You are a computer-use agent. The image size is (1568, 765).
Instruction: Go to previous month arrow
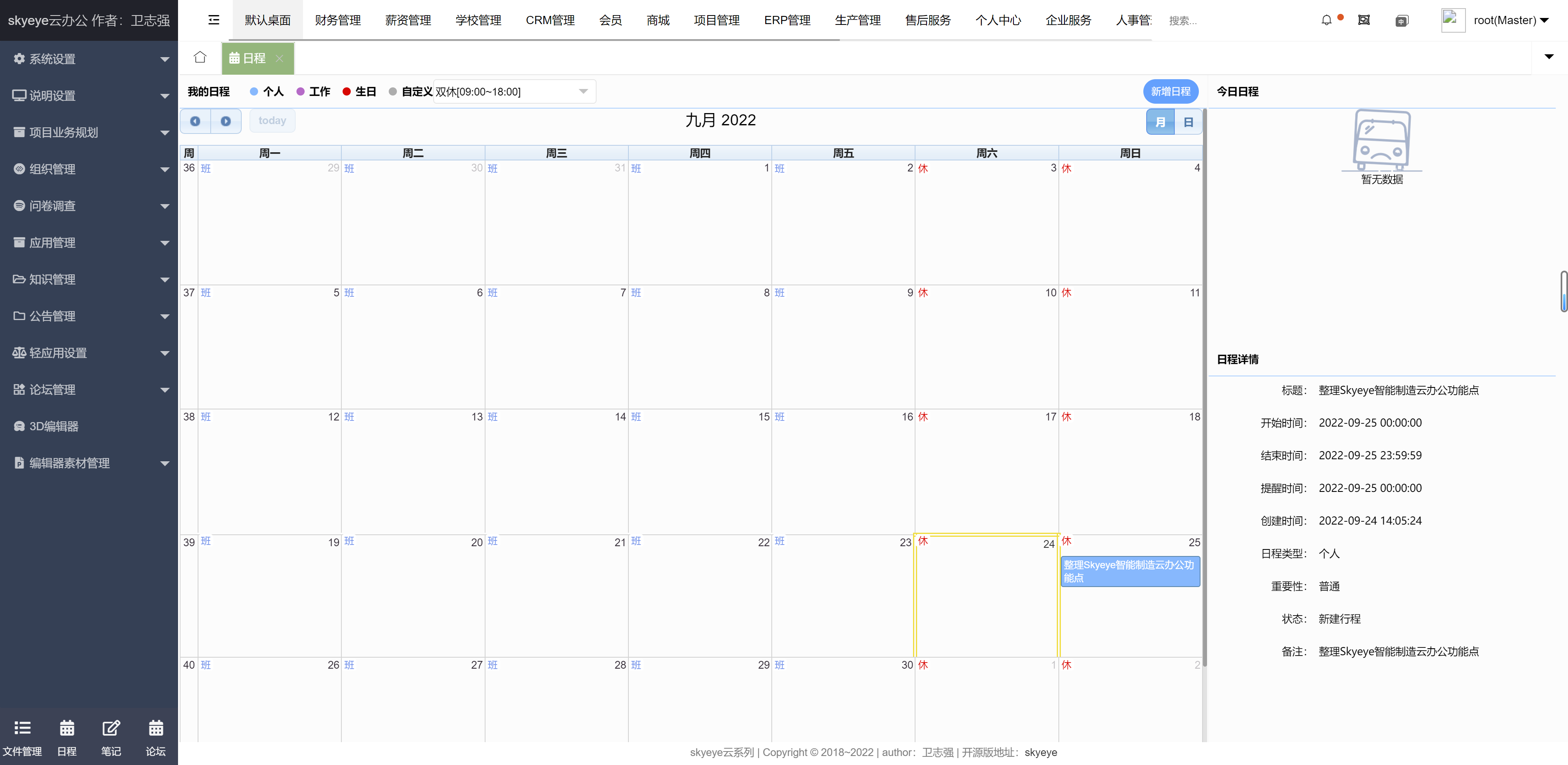pos(196,121)
